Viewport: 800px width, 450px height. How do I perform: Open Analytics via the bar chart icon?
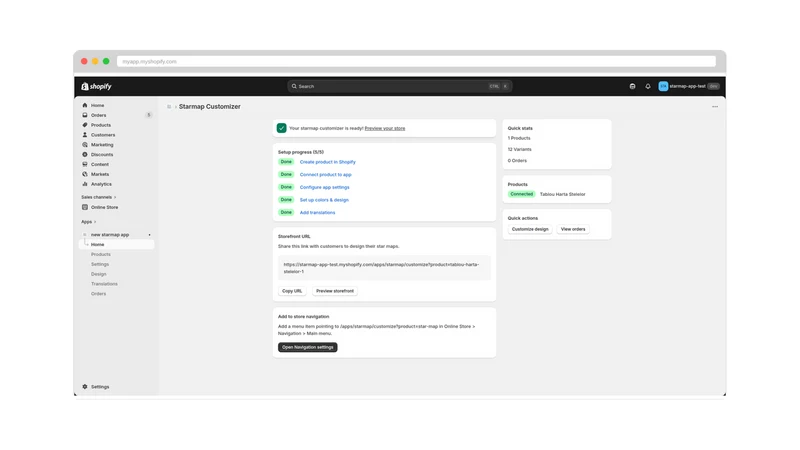(x=85, y=184)
